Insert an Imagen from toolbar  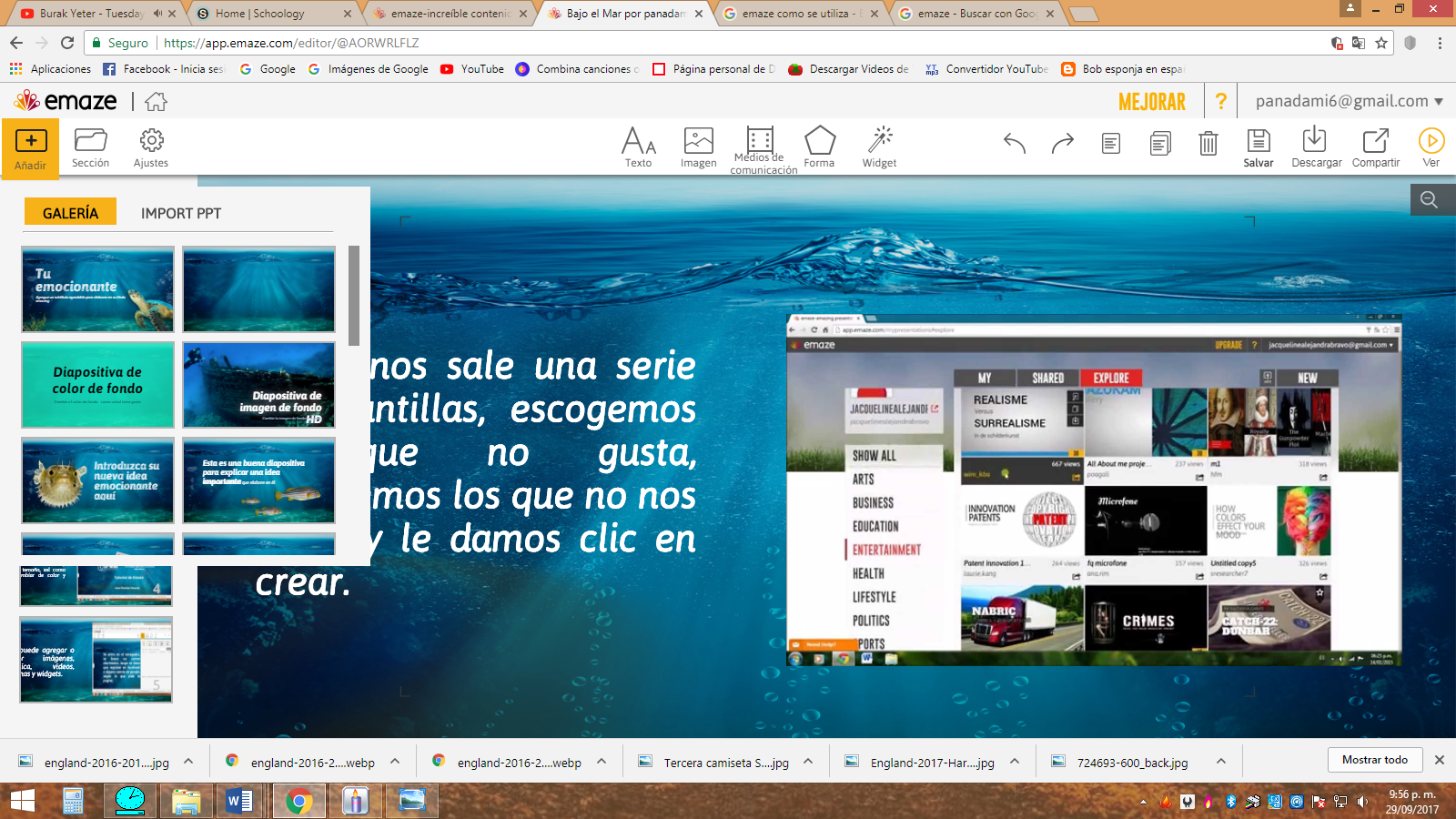pyautogui.click(x=698, y=147)
